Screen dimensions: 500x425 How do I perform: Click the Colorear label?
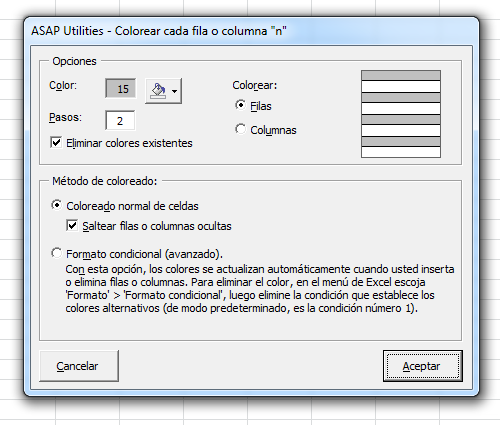255,85
